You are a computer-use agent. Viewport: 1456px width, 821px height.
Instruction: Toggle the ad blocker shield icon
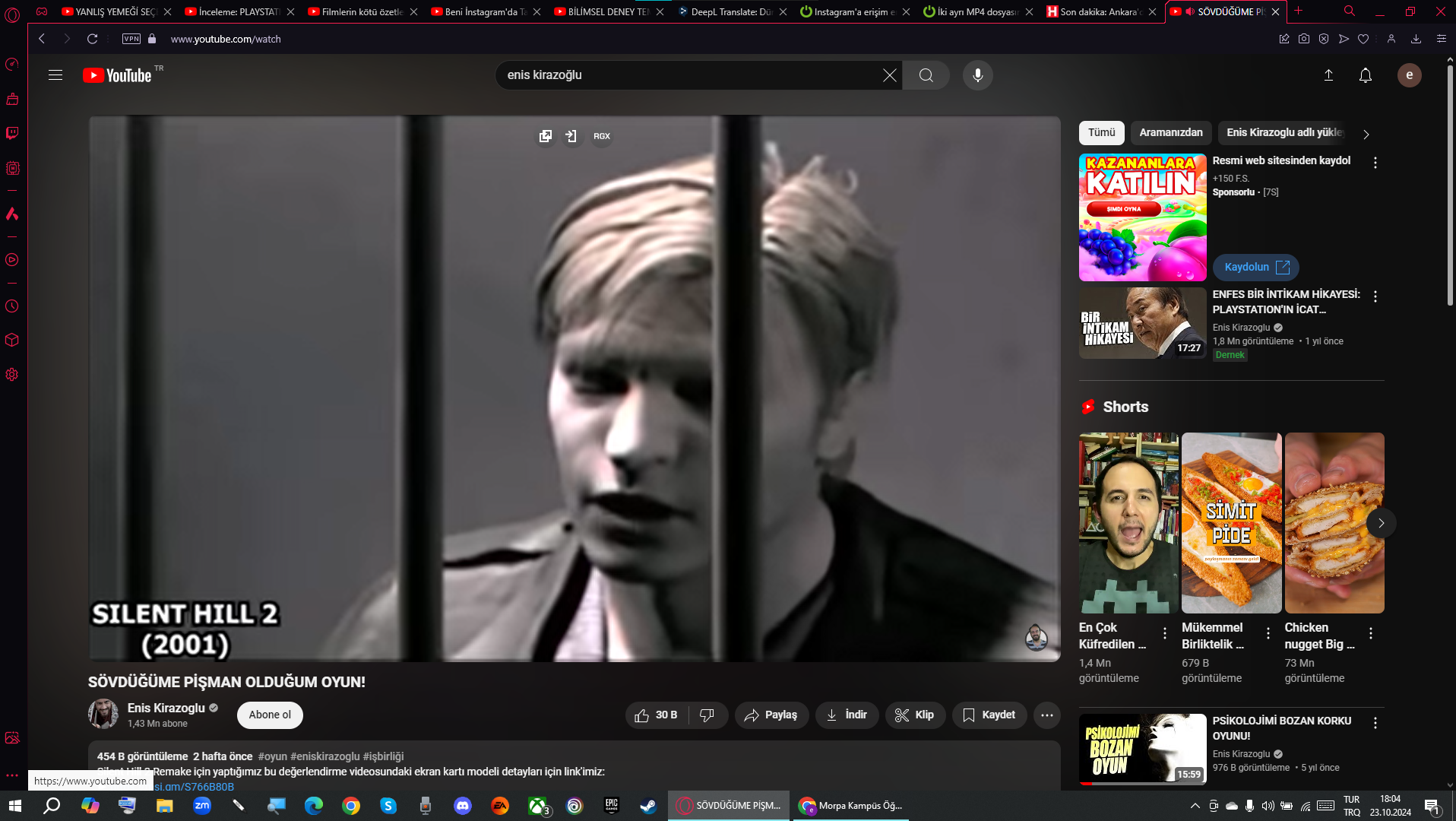pyautogui.click(x=1324, y=39)
